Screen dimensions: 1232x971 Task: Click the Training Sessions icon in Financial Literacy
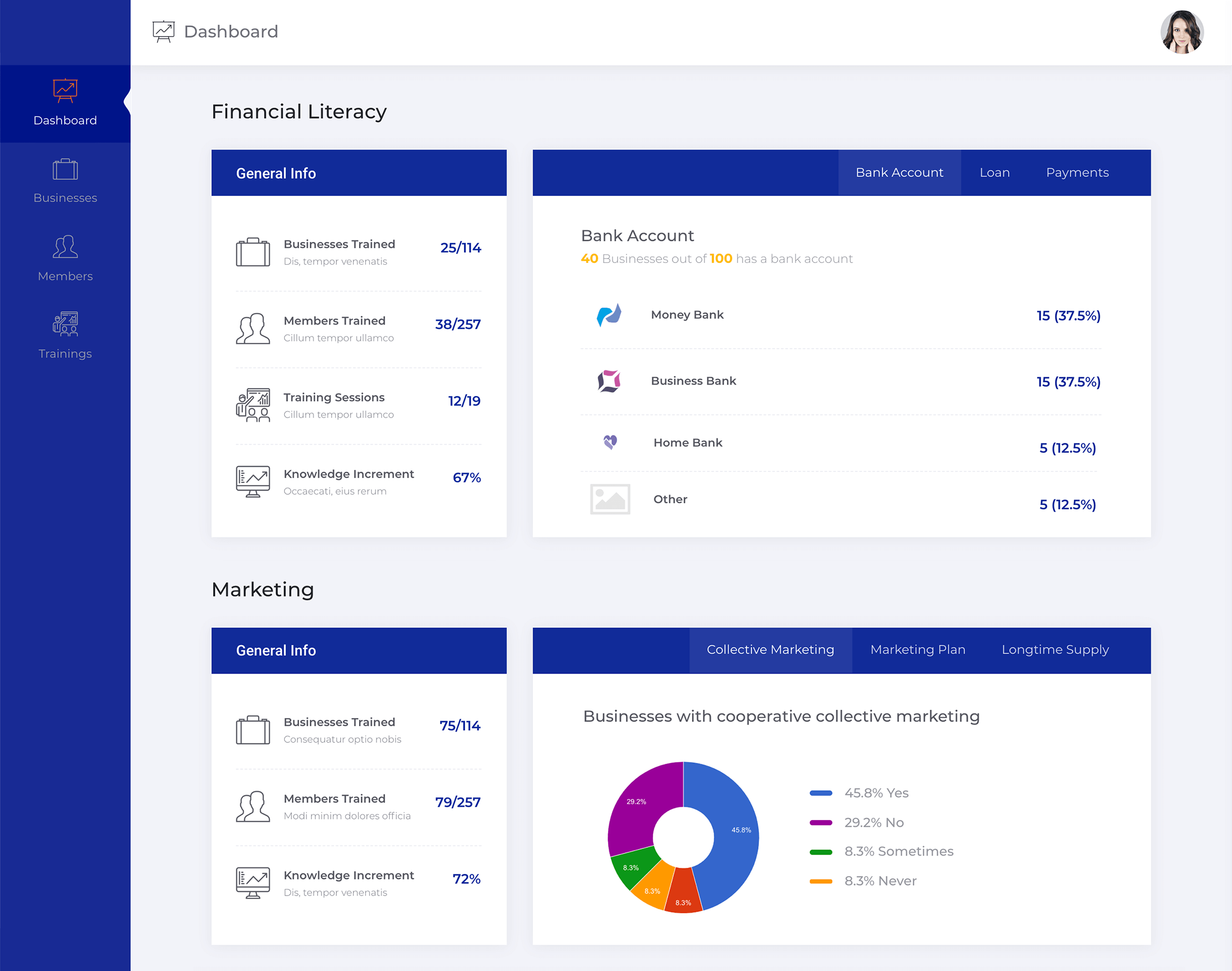[x=253, y=405]
